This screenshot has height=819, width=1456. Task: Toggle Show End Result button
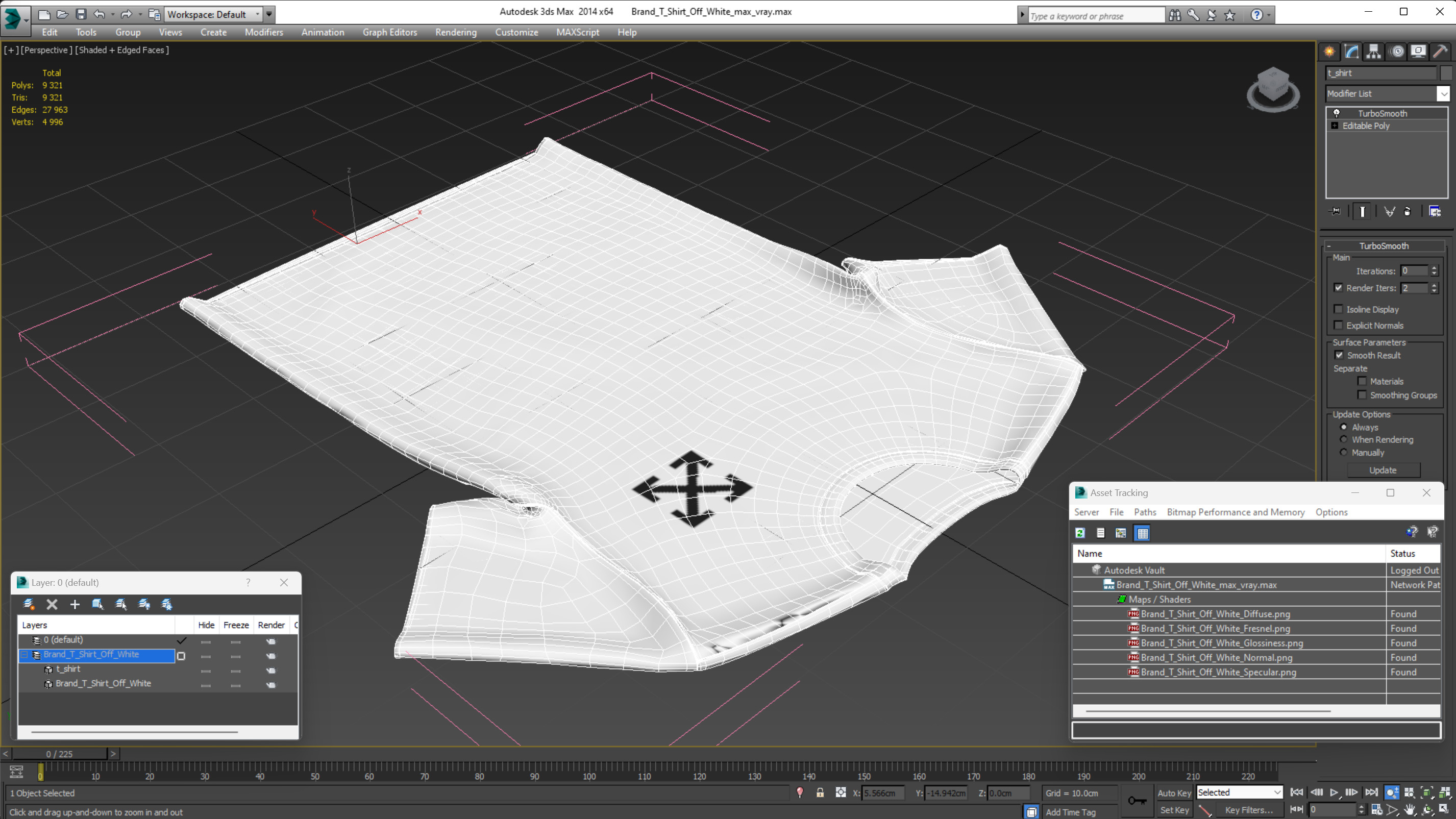1362,211
